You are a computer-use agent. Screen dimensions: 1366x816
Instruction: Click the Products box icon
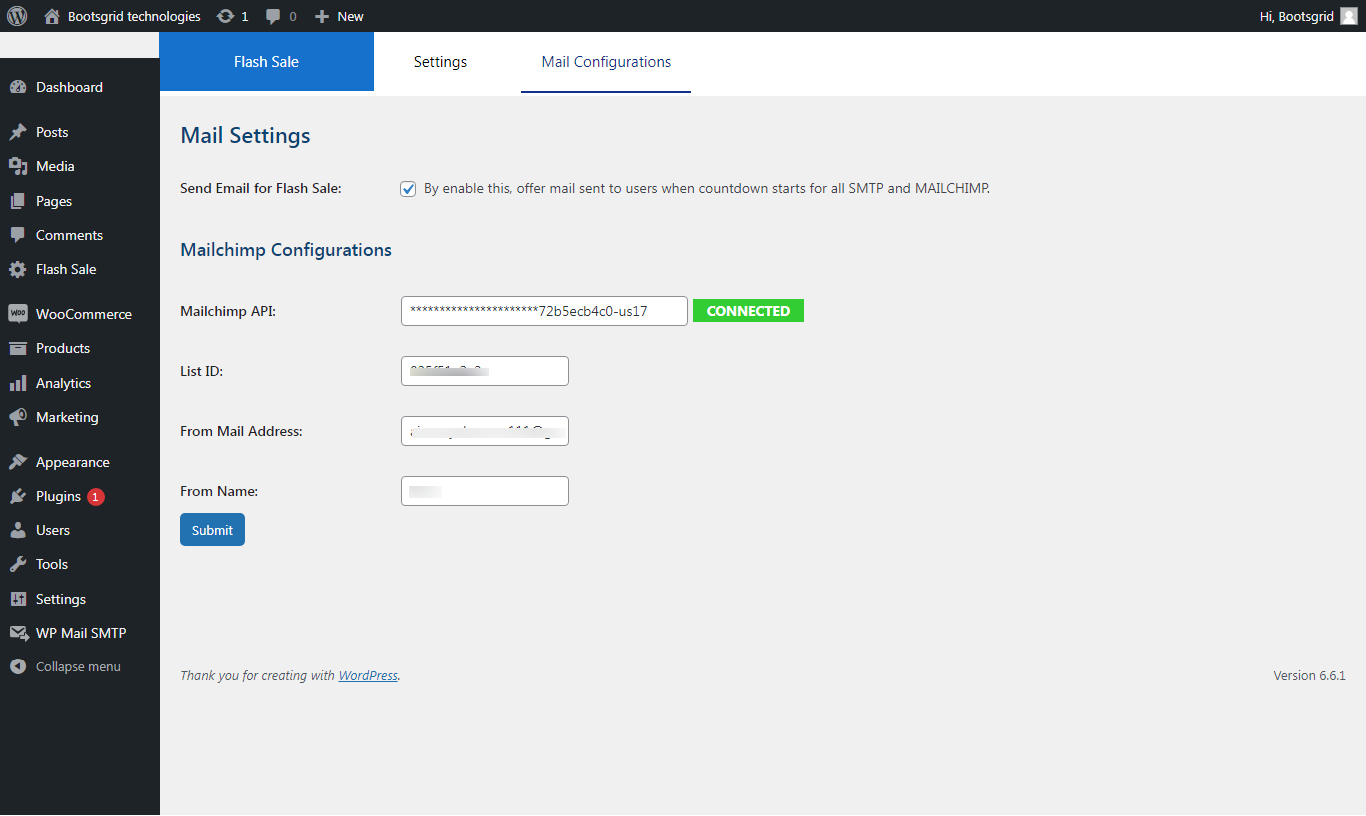pos(17,348)
